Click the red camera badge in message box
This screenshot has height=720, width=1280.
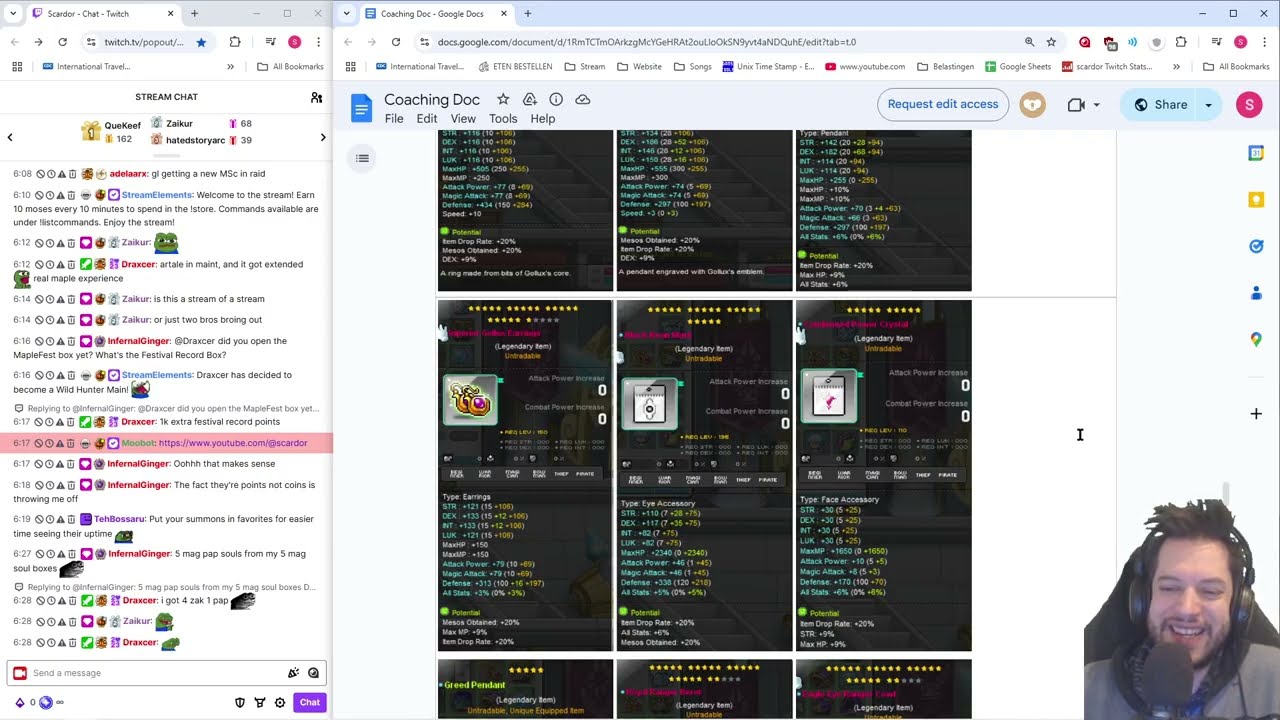click(x=19, y=673)
